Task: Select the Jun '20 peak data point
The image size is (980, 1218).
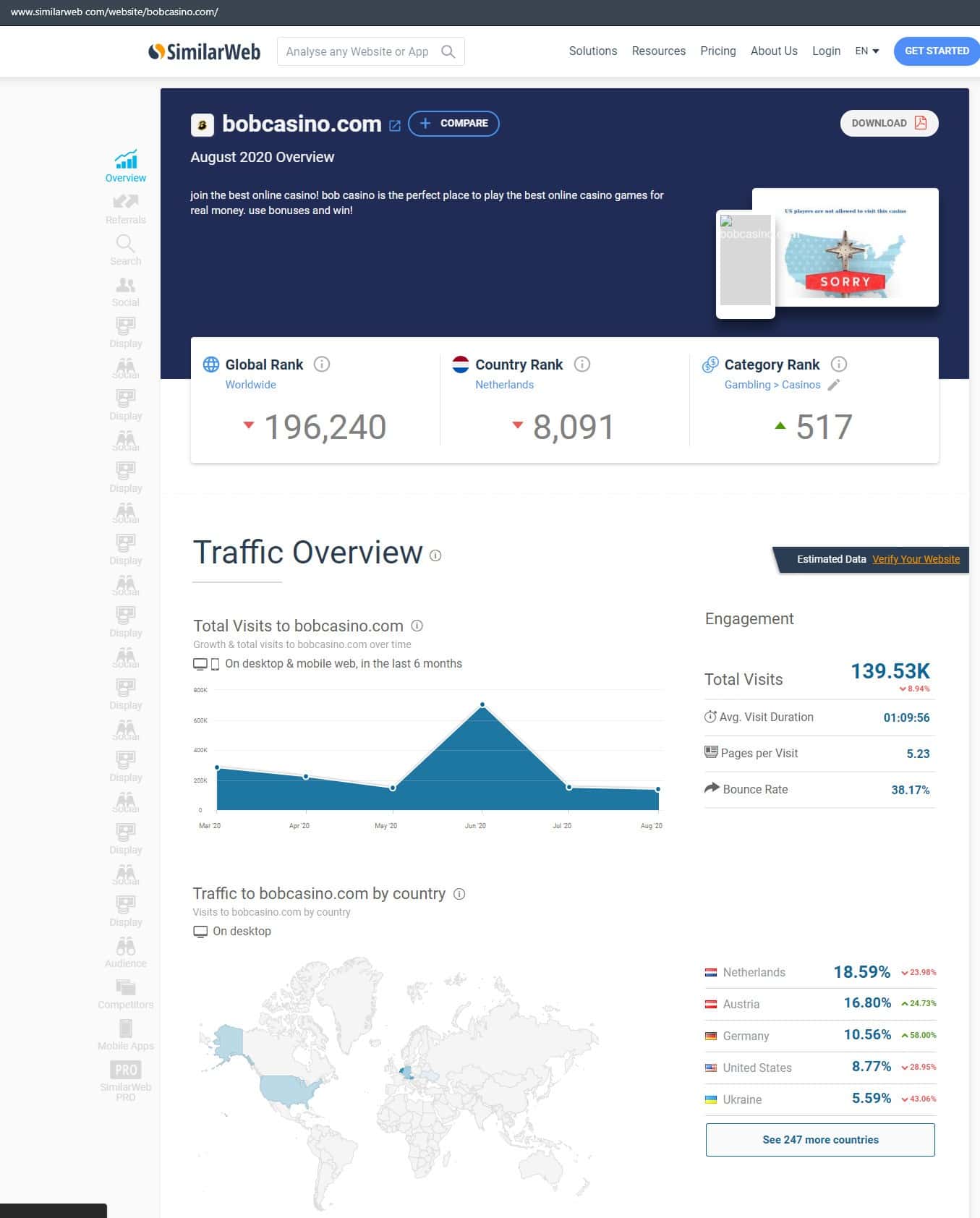Action: coord(482,704)
